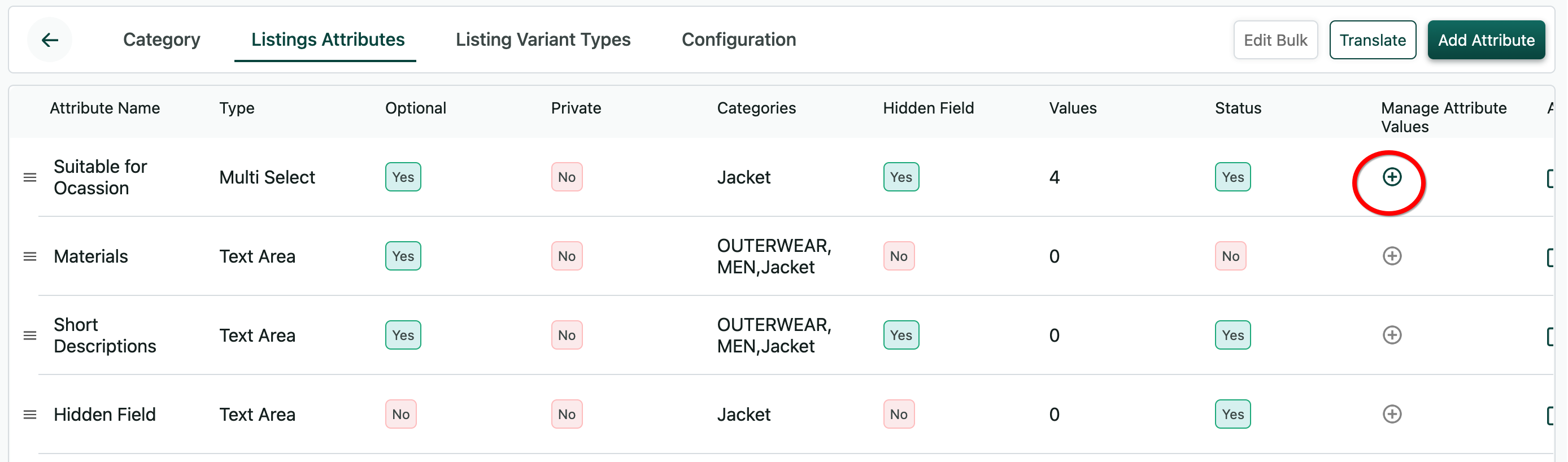
Task: Click the Edit Bulk button
Action: 1275,40
